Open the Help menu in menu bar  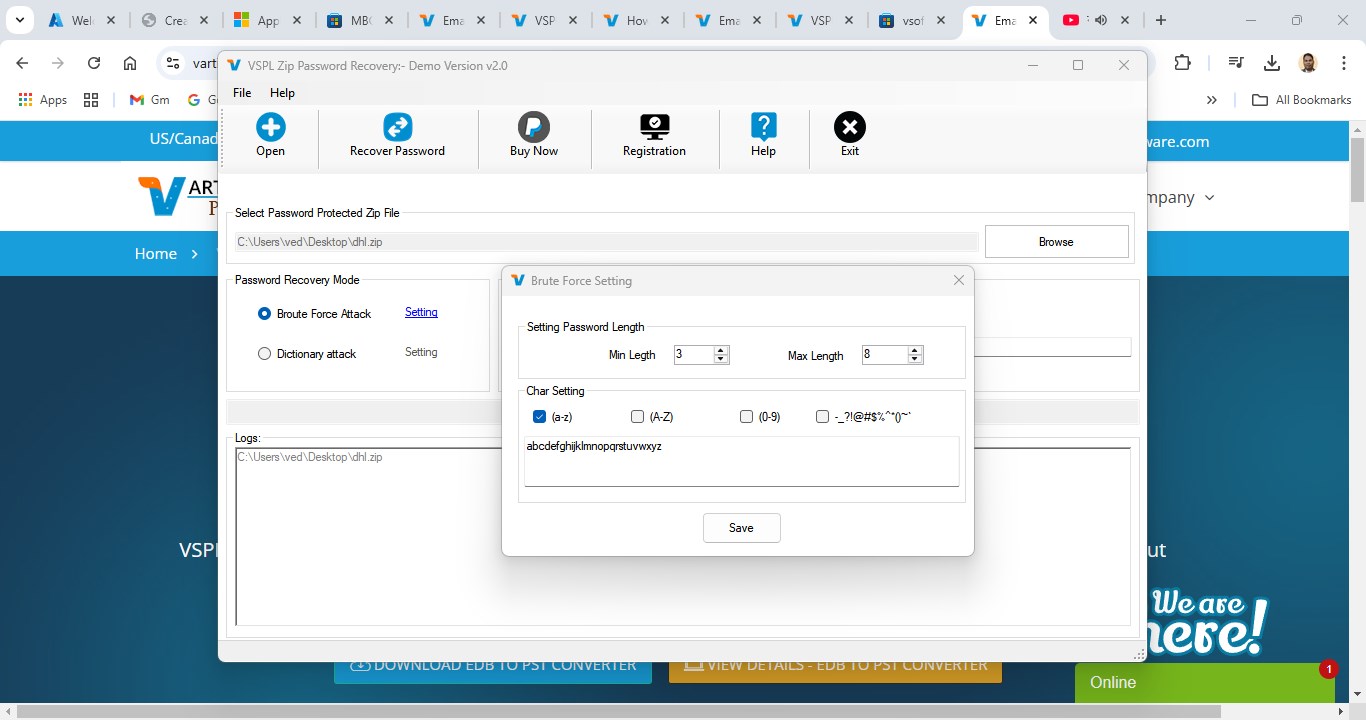pyautogui.click(x=283, y=92)
